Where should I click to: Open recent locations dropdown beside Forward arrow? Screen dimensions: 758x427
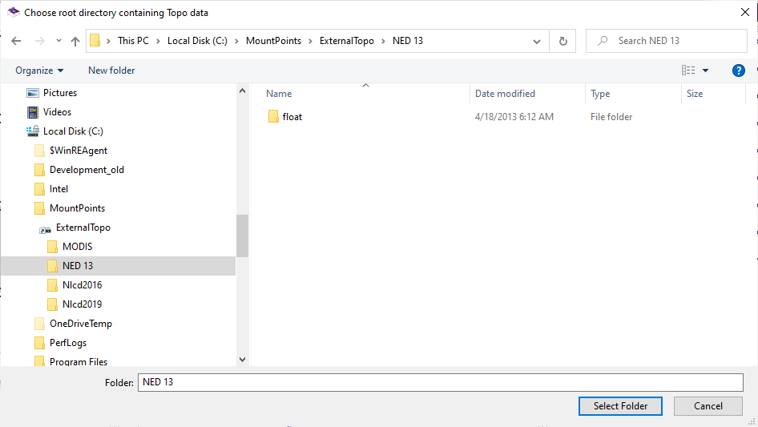tap(59, 41)
